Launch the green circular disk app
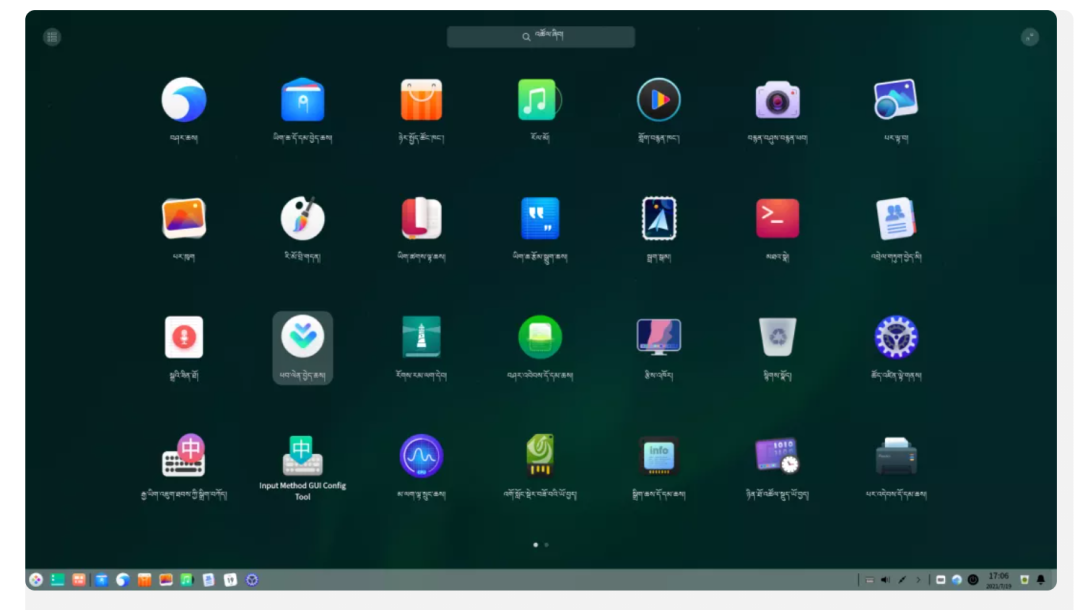Viewport: 1080px width, 610px height. pyautogui.click(x=540, y=337)
